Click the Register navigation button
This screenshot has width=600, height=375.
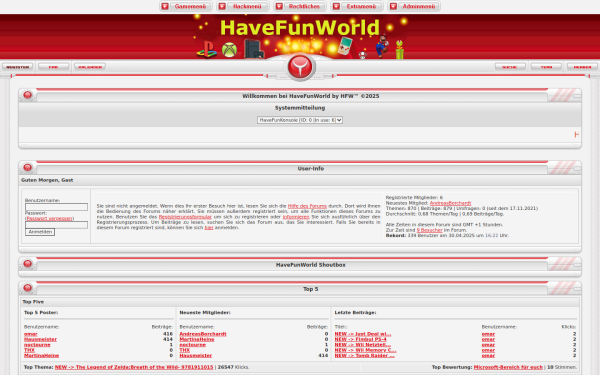coord(18,67)
